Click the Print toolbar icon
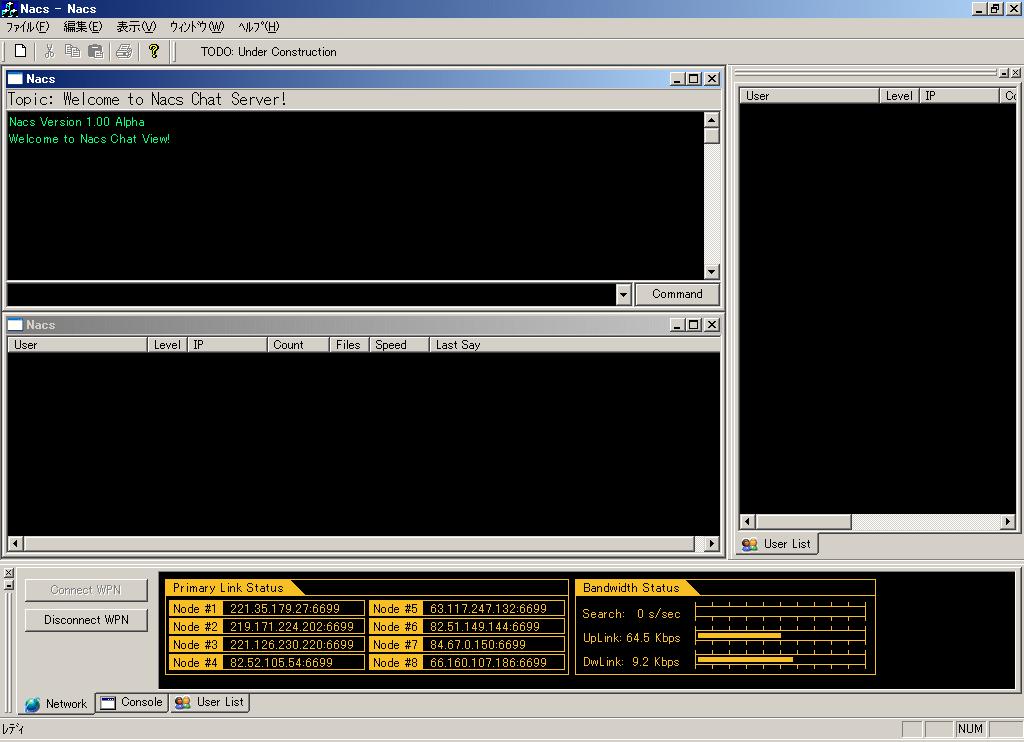The image size is (1024, 742). tap(124, 51)
